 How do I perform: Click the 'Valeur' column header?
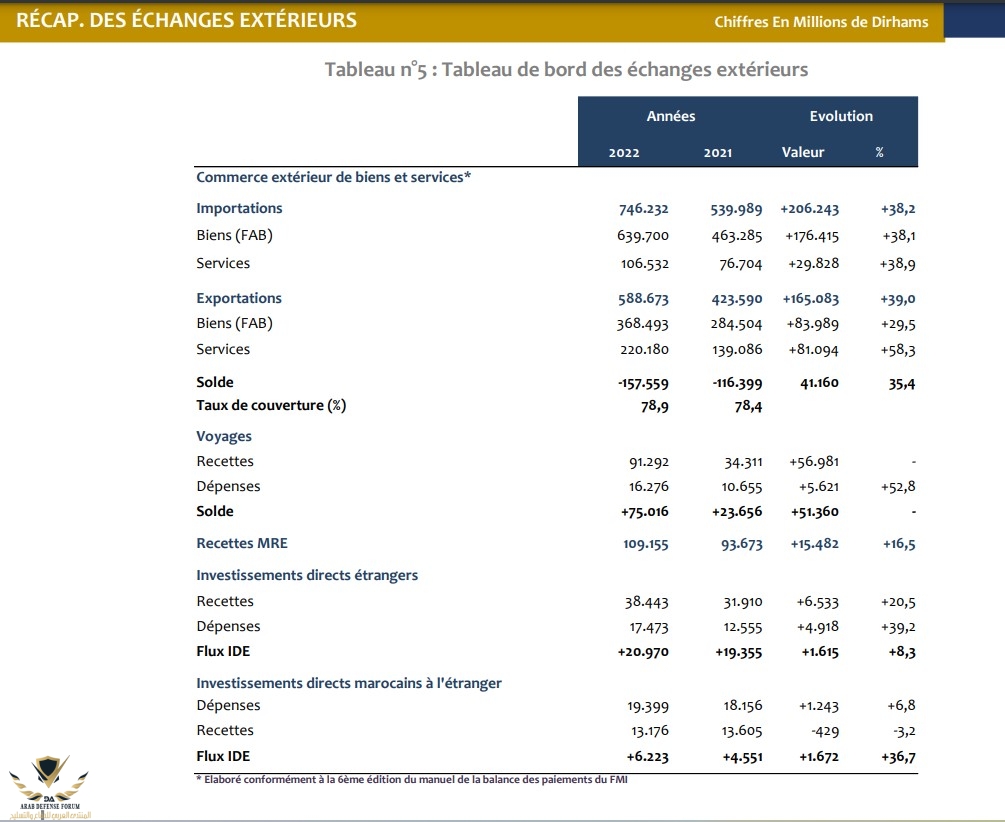pos(803,153)
